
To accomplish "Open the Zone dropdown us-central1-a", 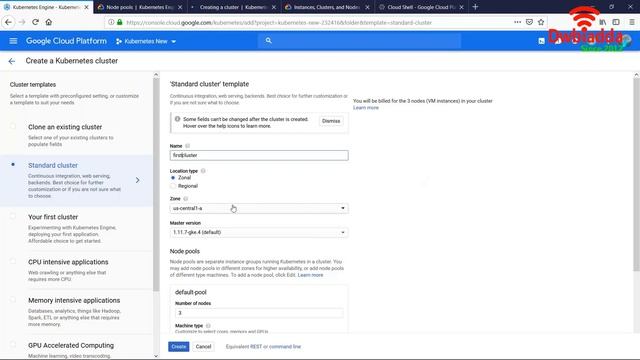I will pos(259,208).
